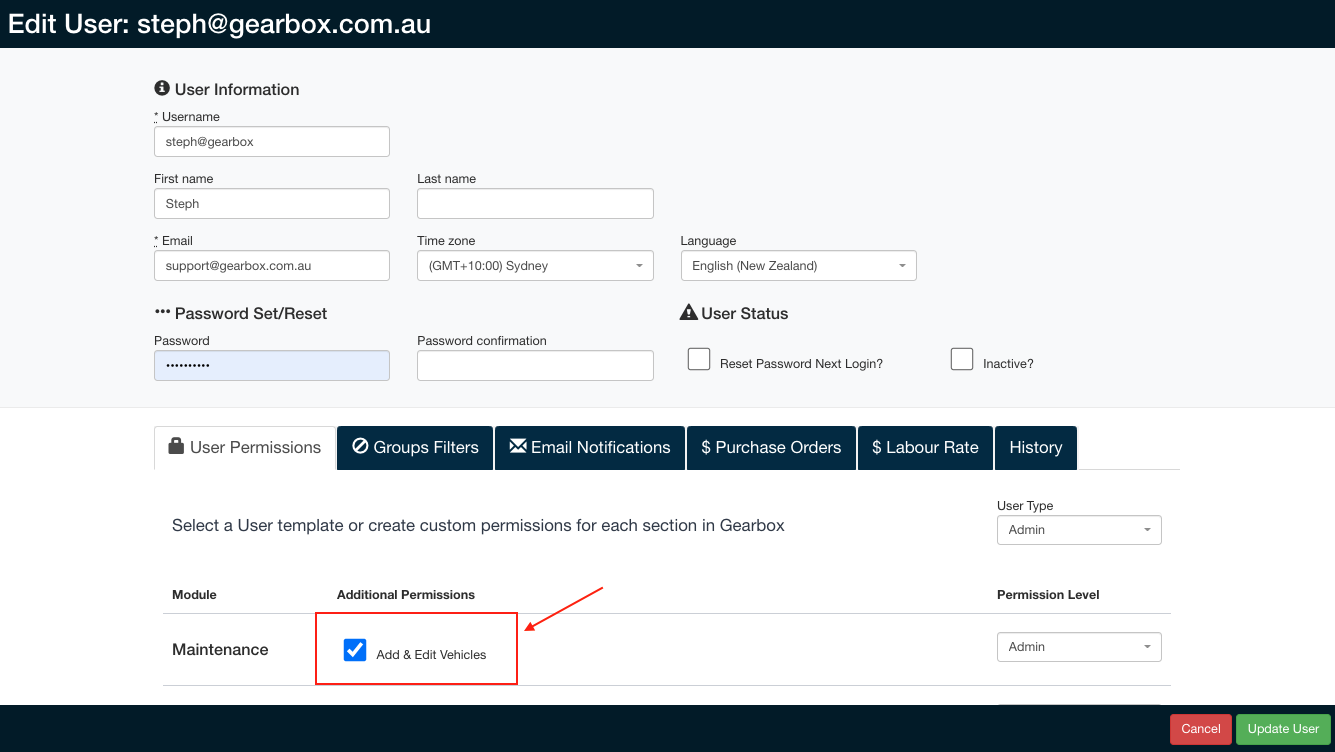
Task: Uncheck the Add & Edit Vehicles checkbox
Action: 354,650
